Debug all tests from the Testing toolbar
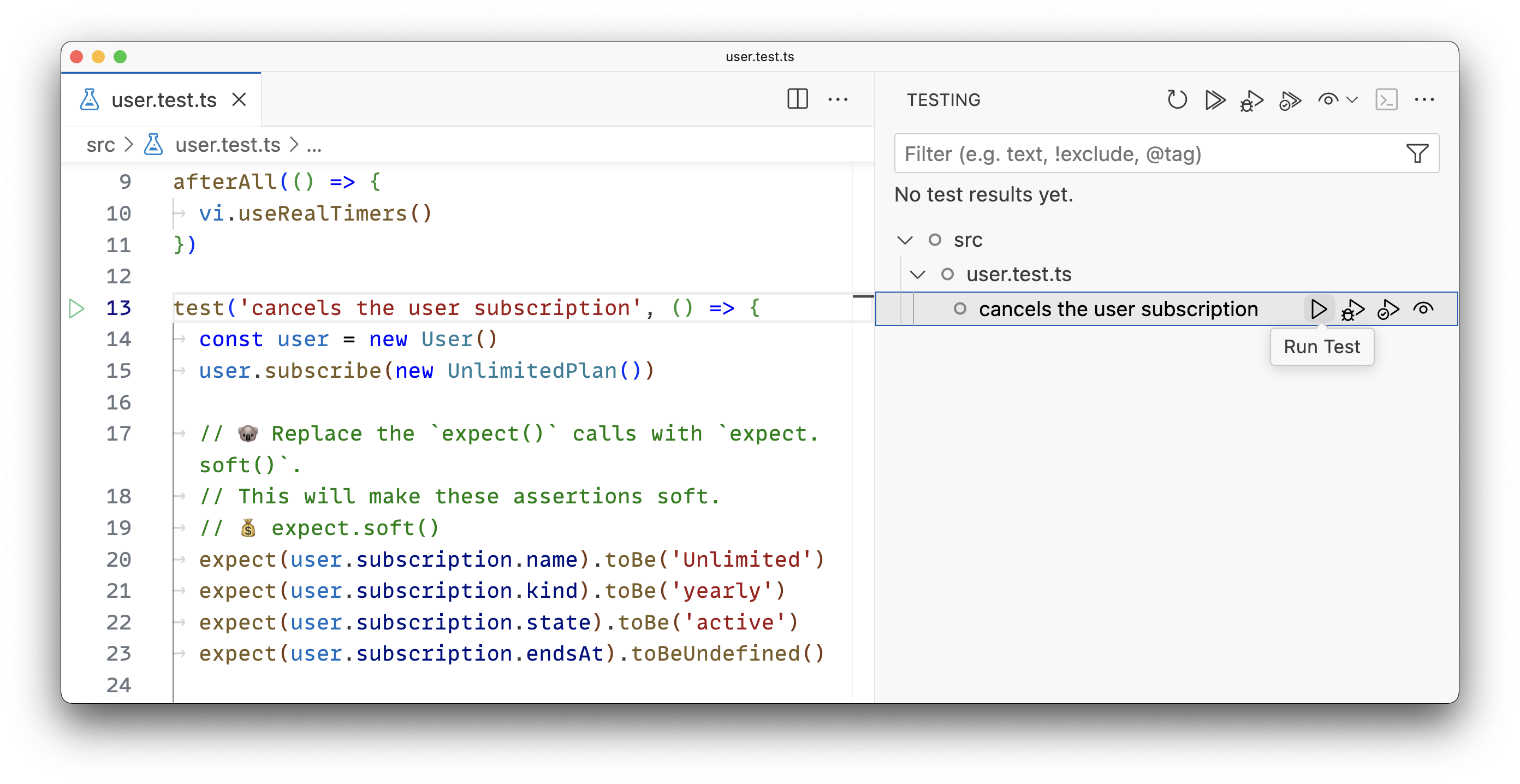 [1252, 100]
